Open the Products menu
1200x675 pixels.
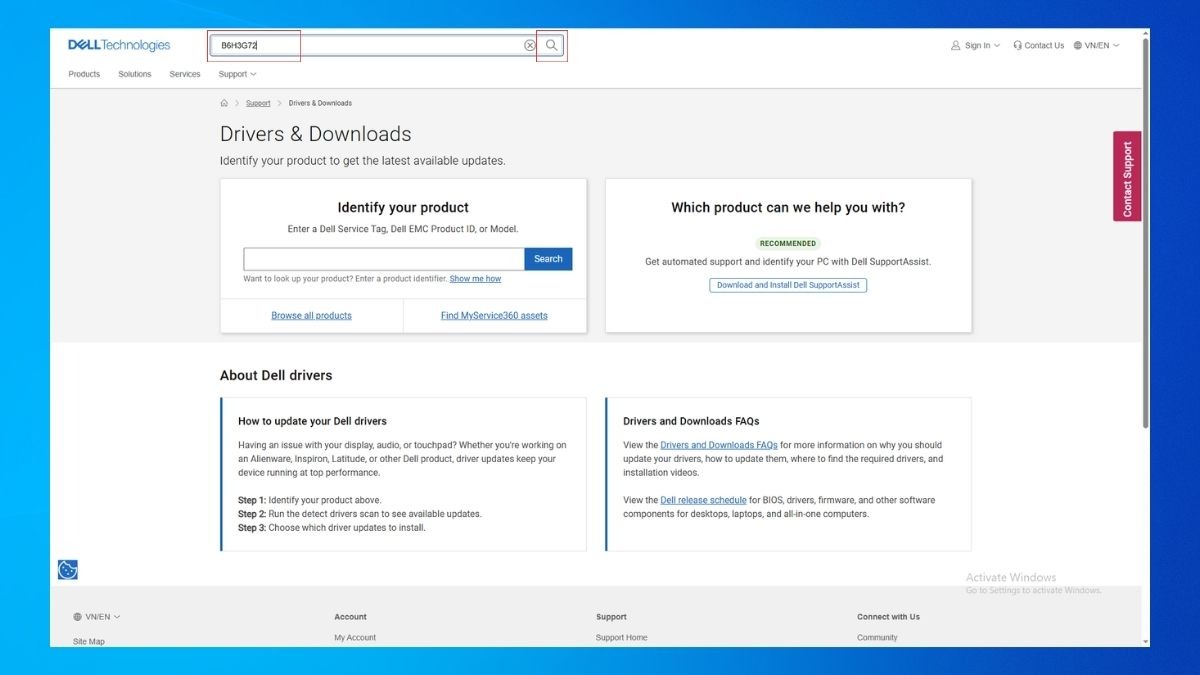84,74
